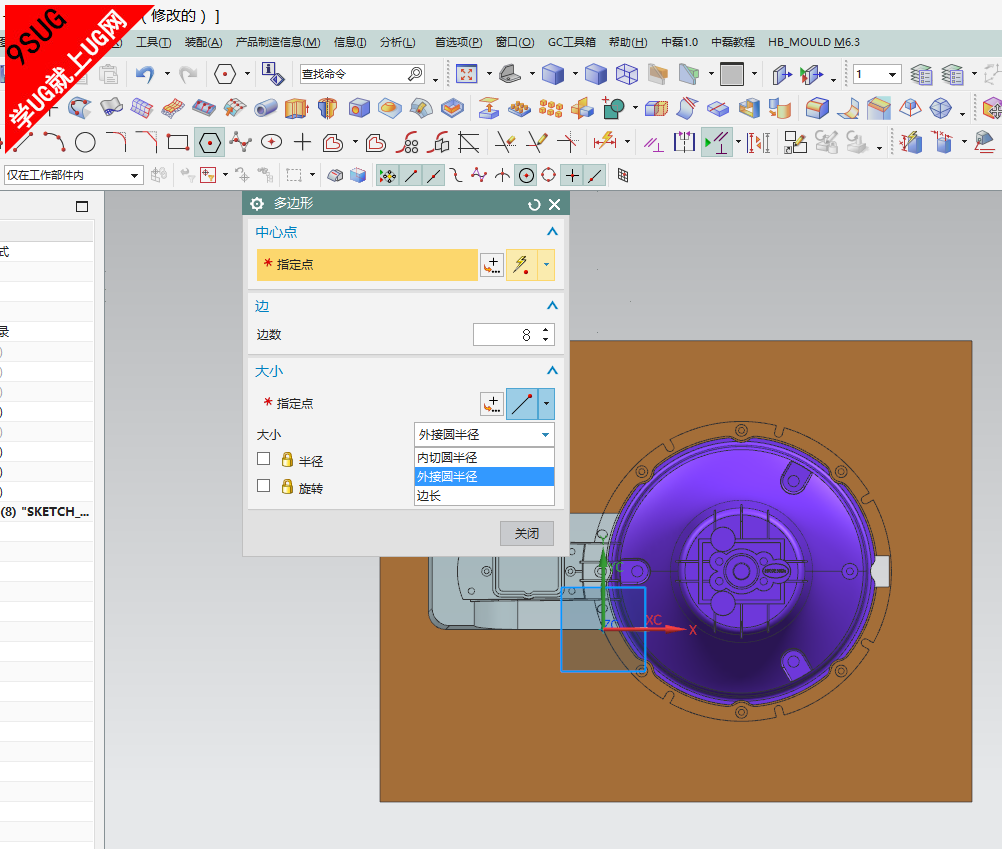Click the Pattern Feature orange cubes icon

pyautogui.click(x=550, y=108)
